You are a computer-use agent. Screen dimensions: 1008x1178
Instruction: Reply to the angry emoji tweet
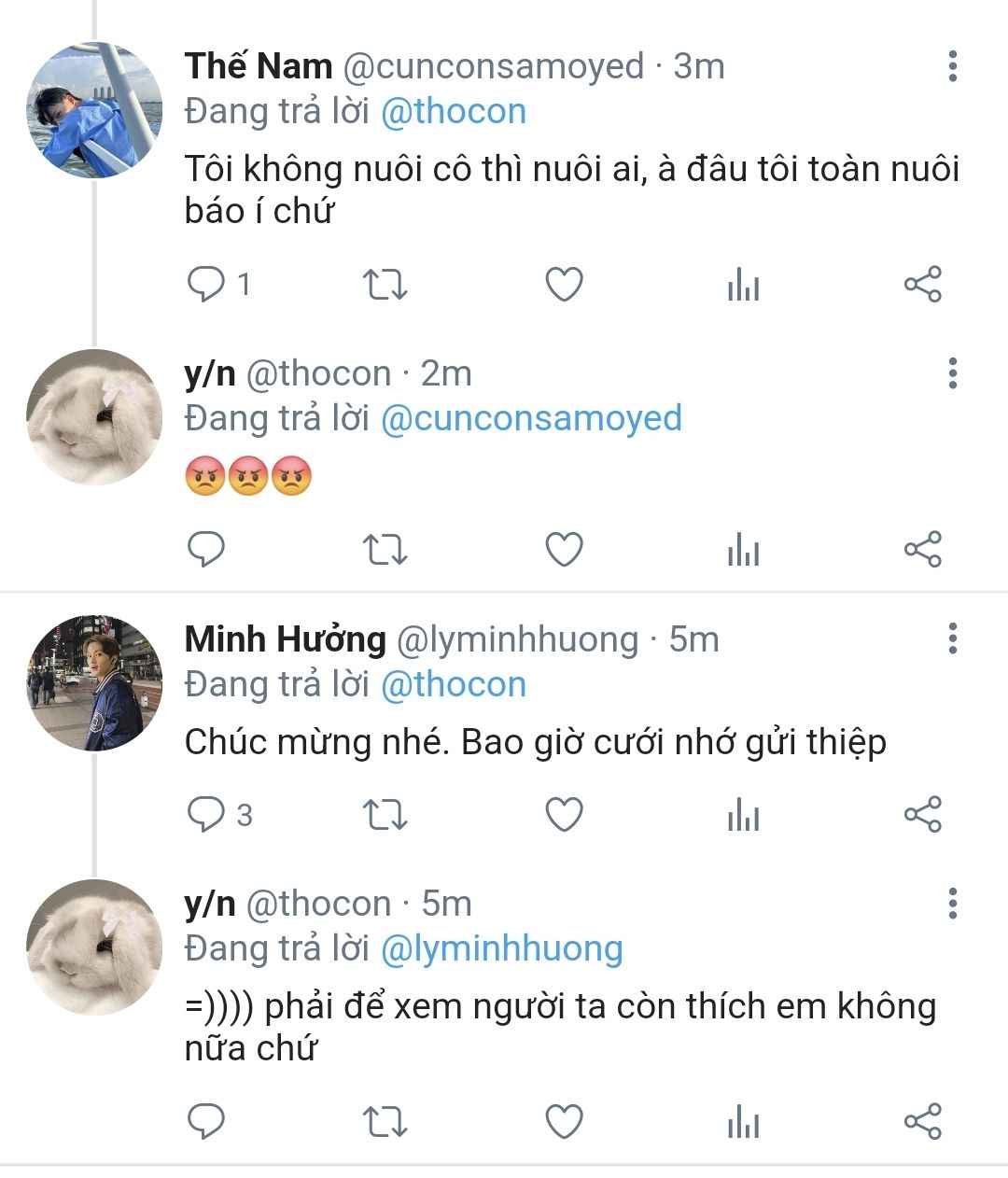point(206,550)
